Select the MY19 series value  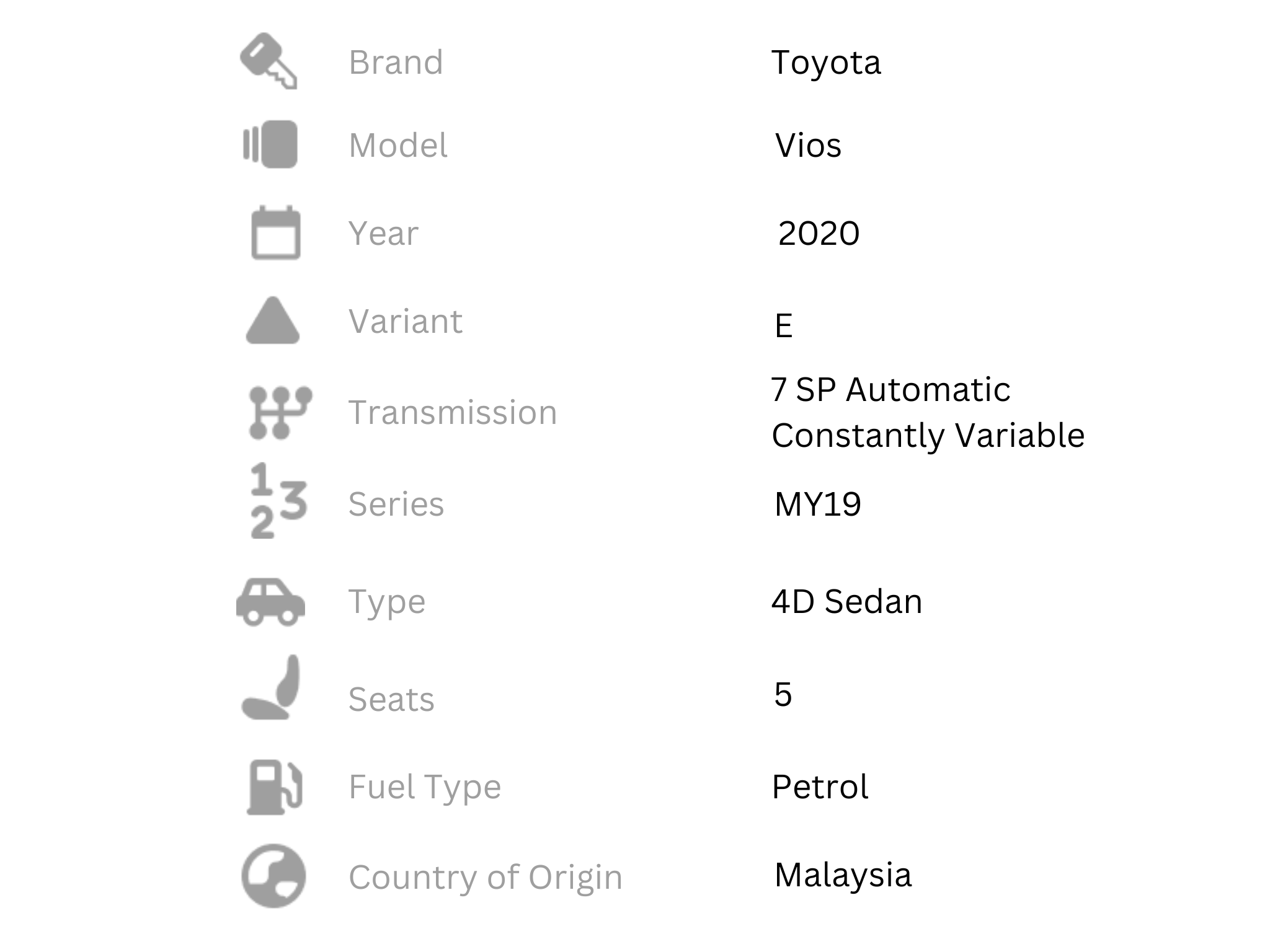(x=817, y=503)
